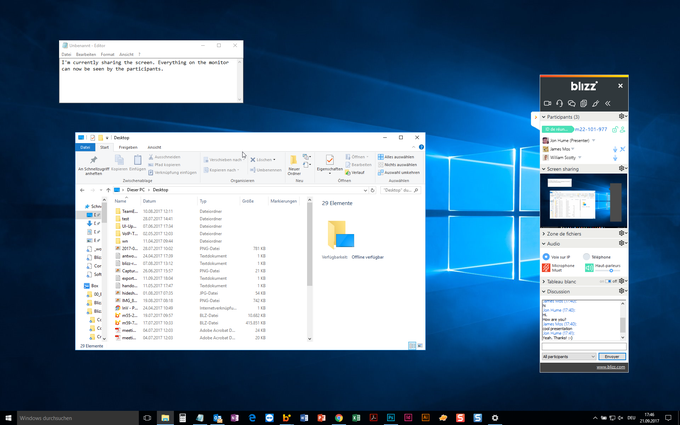
Task: Switch to Freigeben tab in Explorer
Action: click(x=128, y=147)
